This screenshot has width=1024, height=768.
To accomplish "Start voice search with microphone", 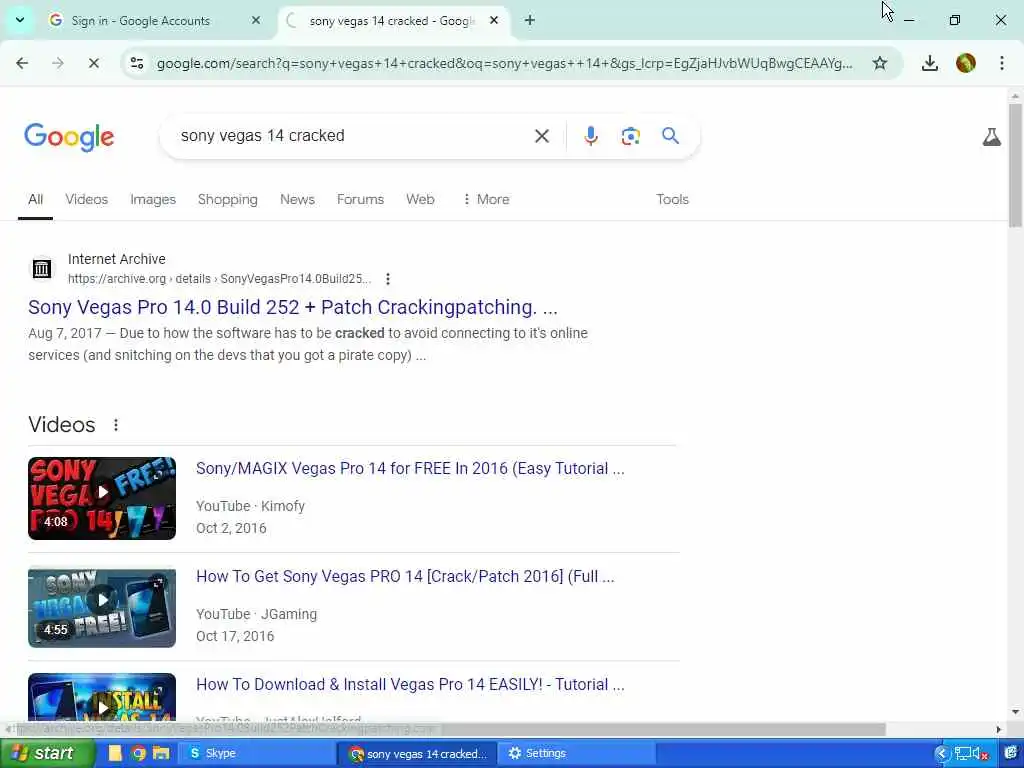I will click(590, 136).
